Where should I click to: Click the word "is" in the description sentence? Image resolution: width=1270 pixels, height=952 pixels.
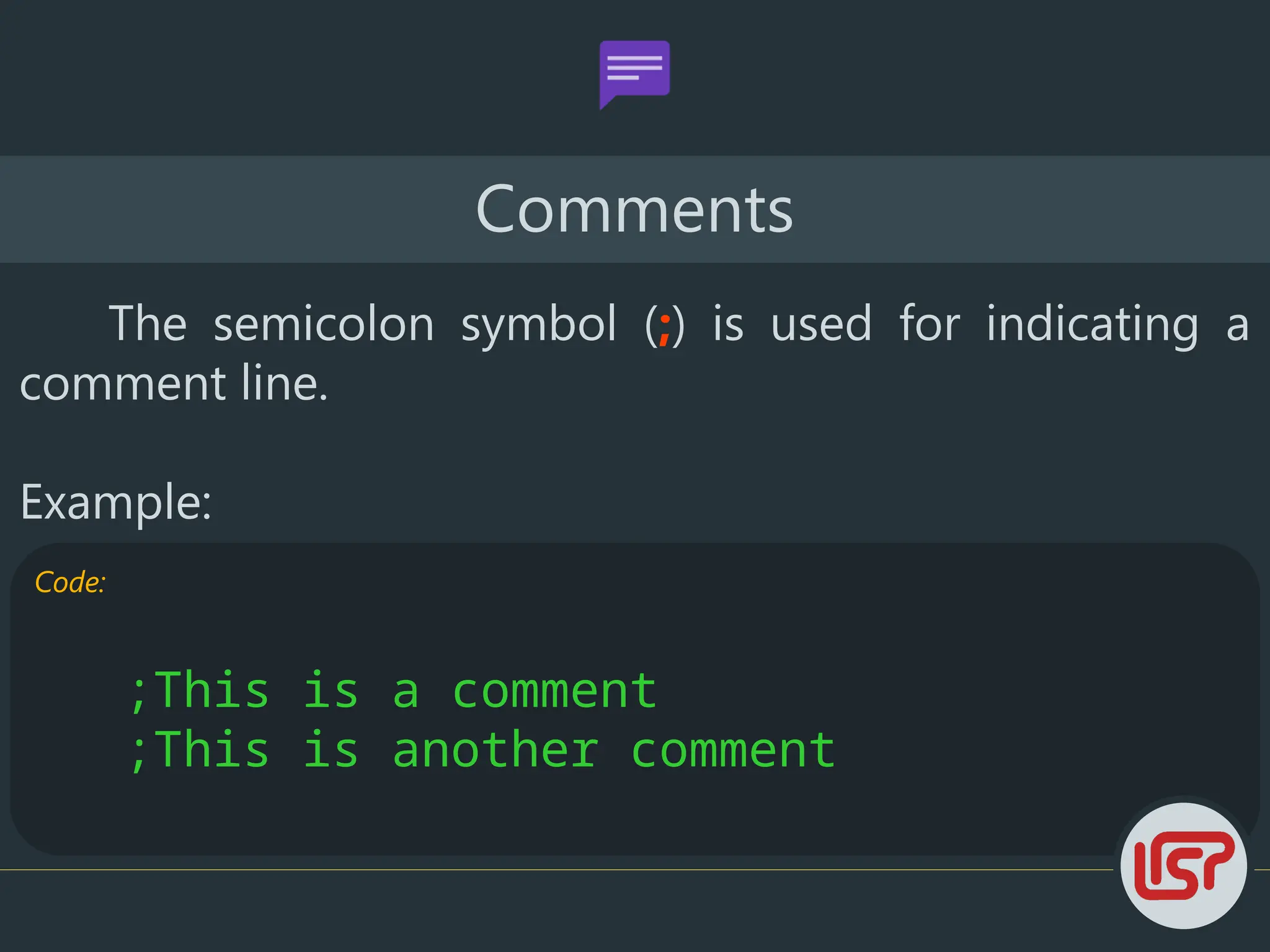click(x=727, y=324)
